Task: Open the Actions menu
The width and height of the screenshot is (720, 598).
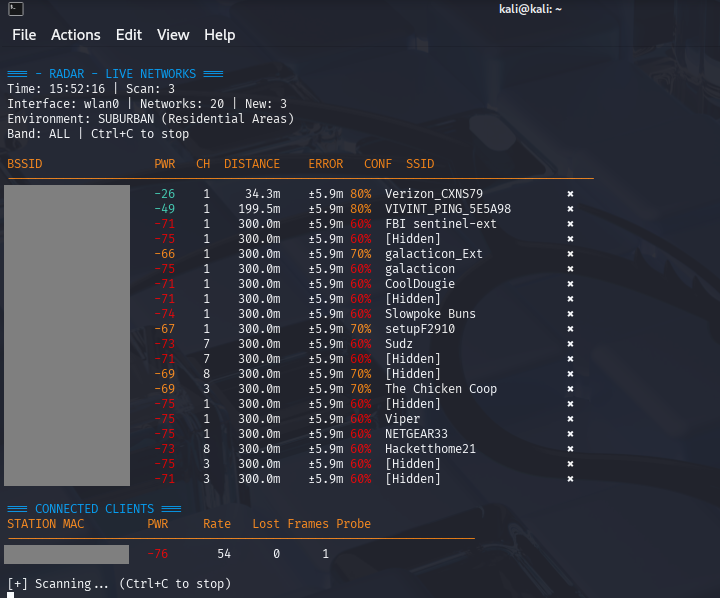Action: pos(75,35)
